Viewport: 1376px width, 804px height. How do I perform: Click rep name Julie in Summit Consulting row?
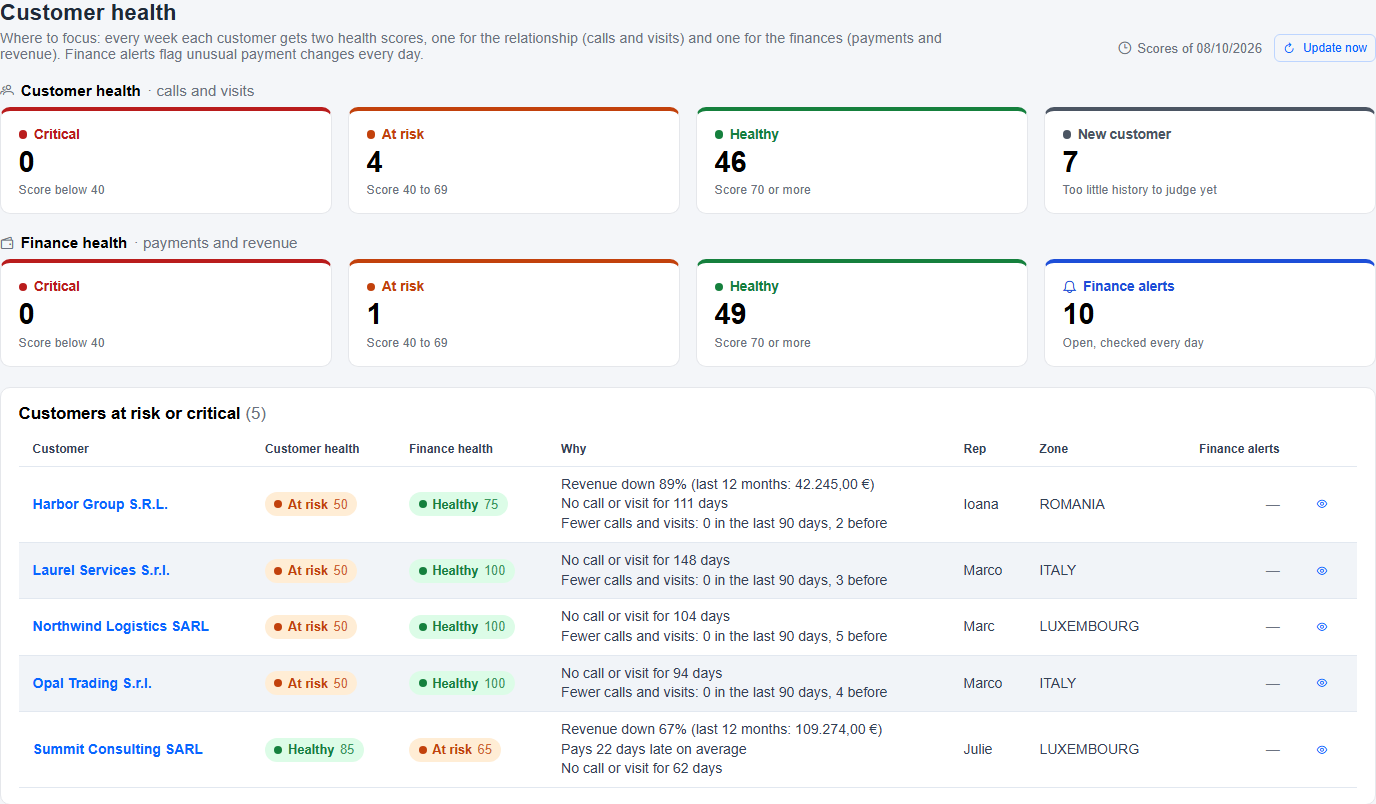pos(979,749)
